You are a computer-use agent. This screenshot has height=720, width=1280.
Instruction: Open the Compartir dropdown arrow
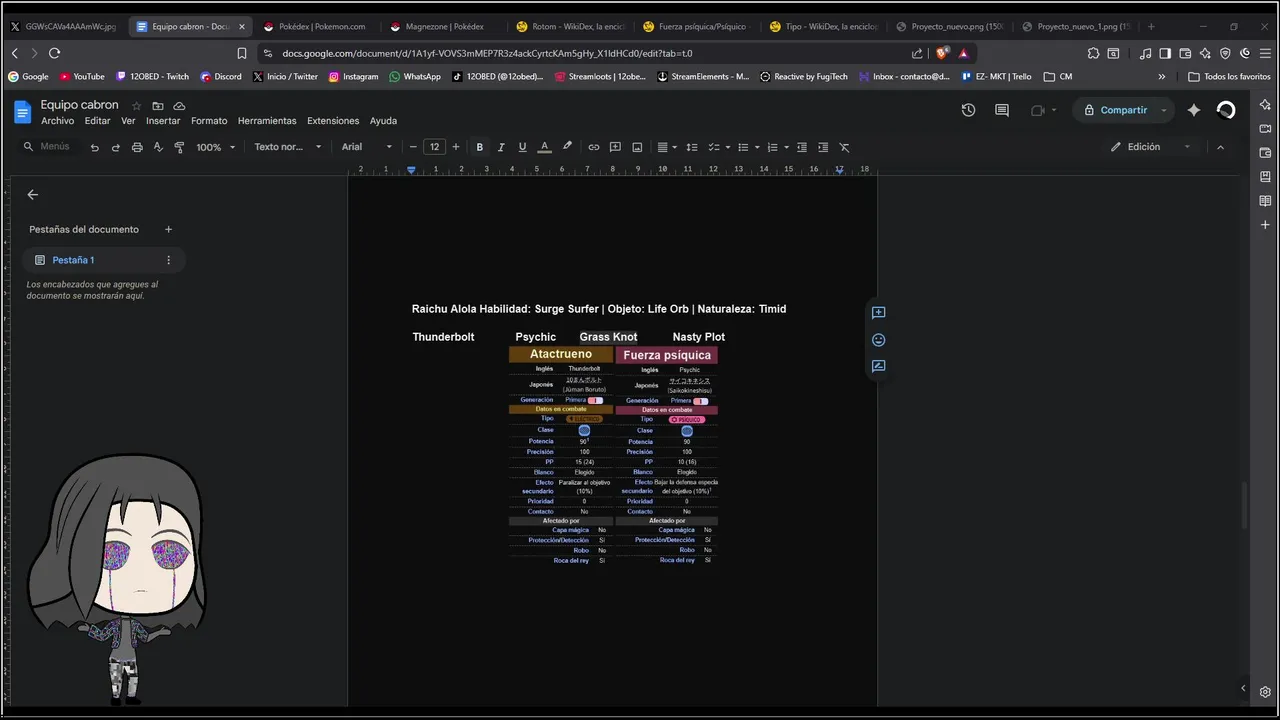point(1164,110)
